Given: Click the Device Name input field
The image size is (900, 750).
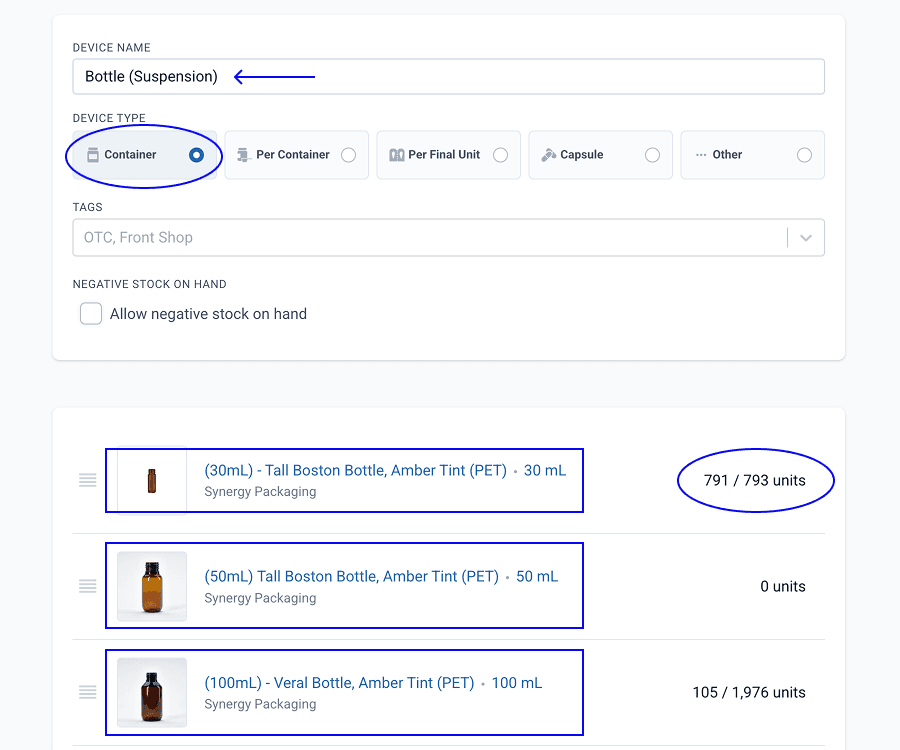Looking at the screenshot, I should tap(448, 76).
